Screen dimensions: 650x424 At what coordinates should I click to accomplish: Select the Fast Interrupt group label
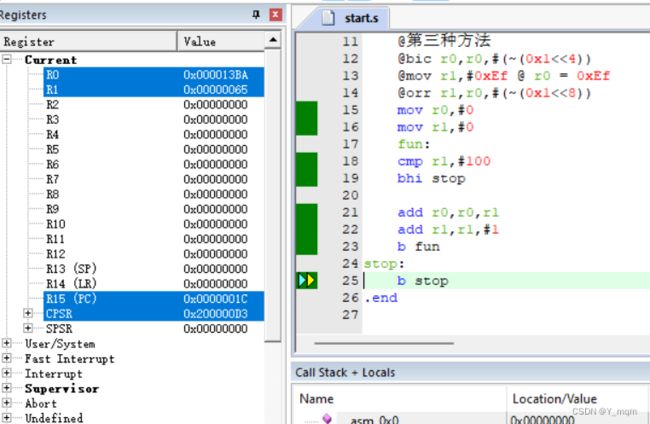69,359
